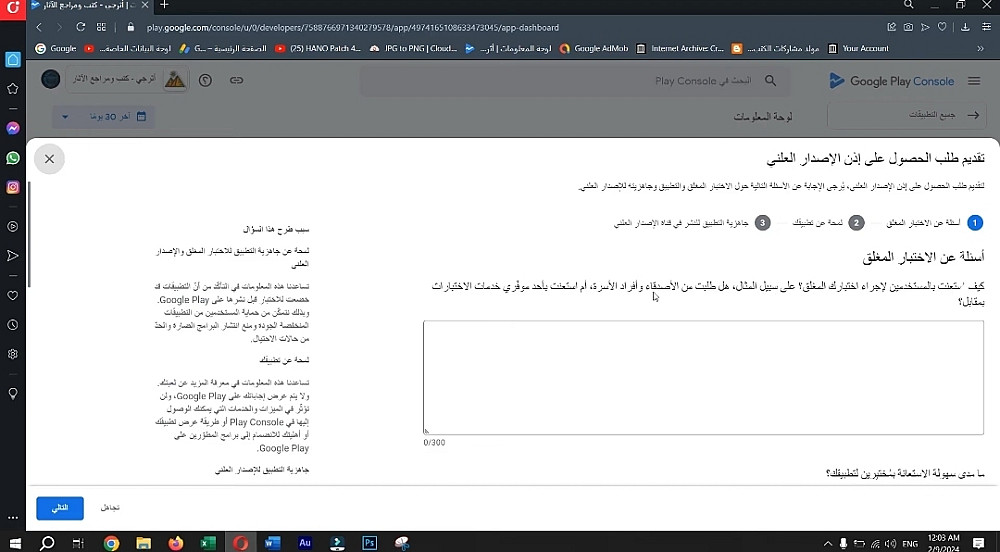Search open tabs with the magnifier icon
The width and height of the screenshot is (1000, 552).
point(908,5)
